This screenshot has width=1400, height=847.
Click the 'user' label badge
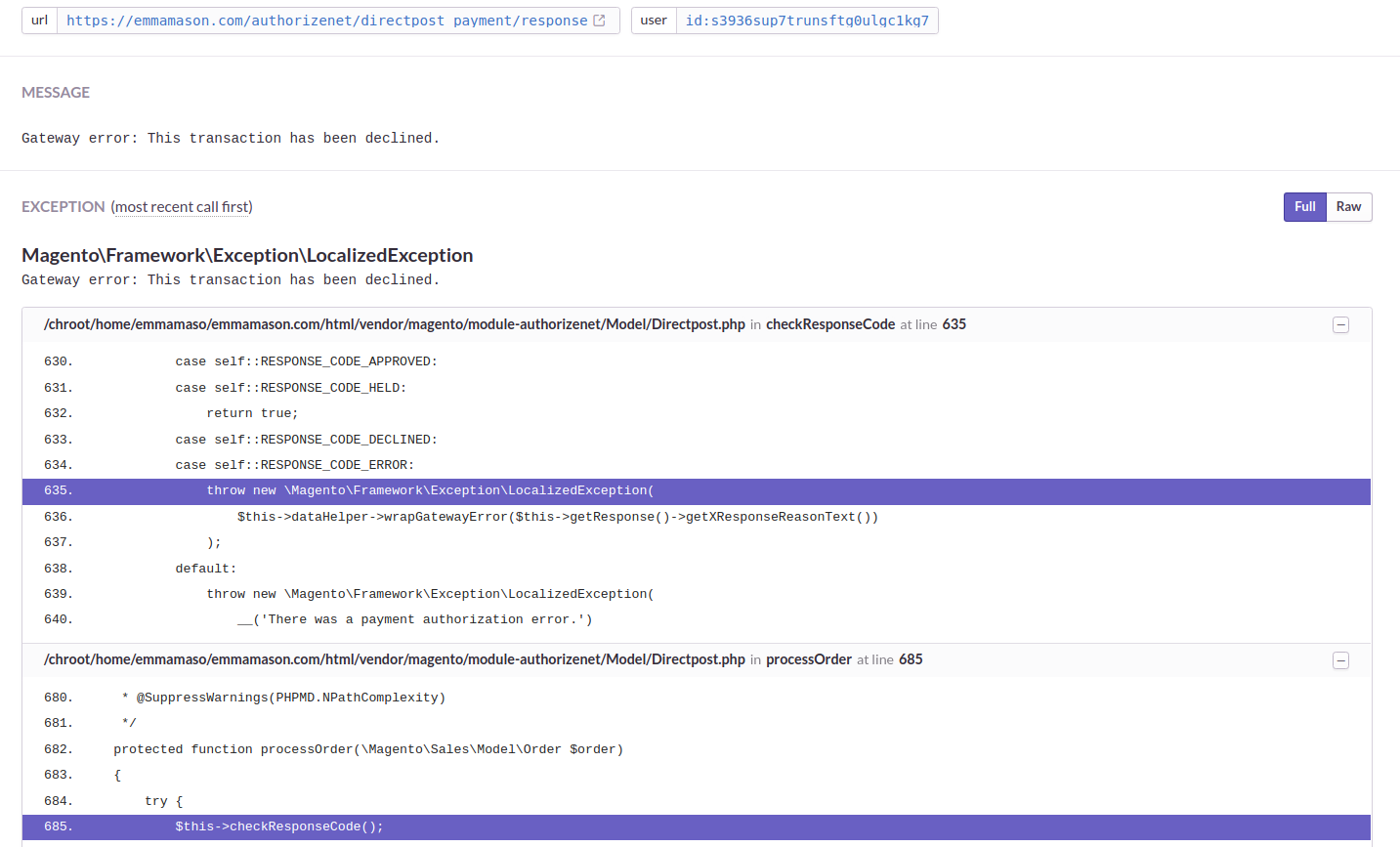(x=653, y=20)
